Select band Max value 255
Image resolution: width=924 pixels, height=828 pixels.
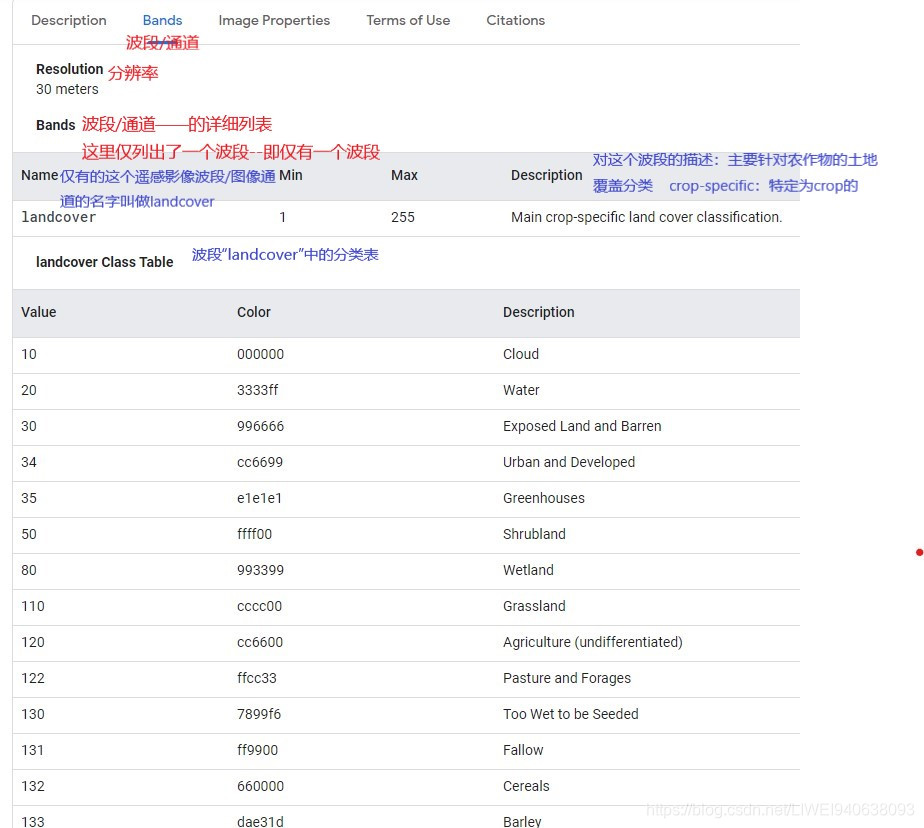coord(403,217)
